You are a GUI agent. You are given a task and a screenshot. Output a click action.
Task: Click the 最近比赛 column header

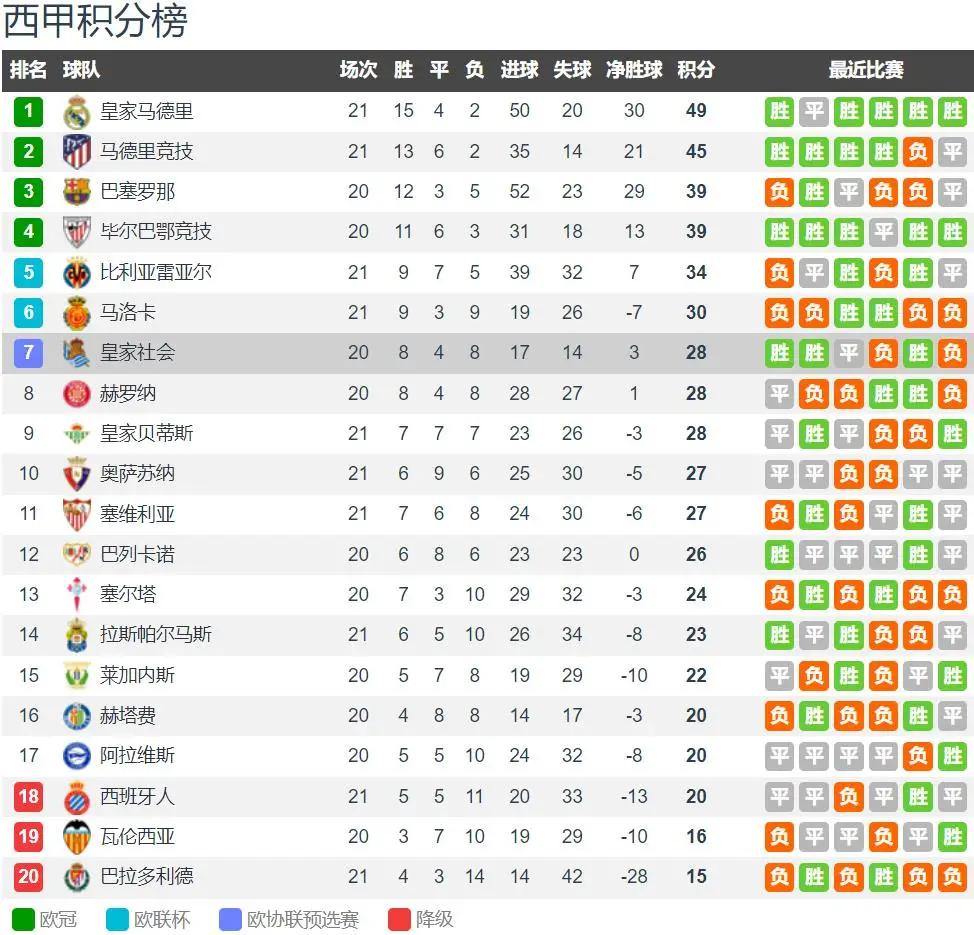(x=866, y=70)
